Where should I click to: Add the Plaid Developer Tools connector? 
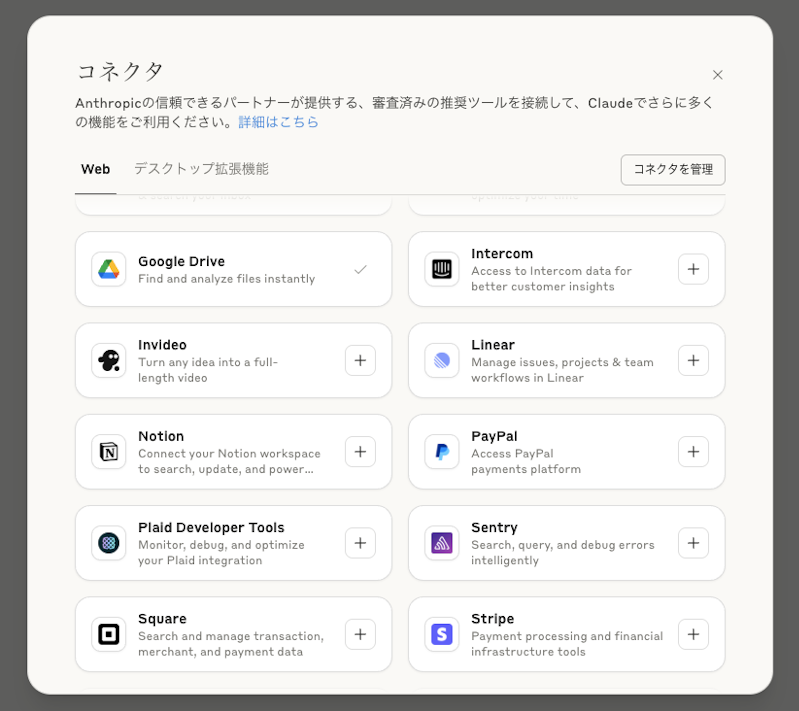tap(360, 543)
